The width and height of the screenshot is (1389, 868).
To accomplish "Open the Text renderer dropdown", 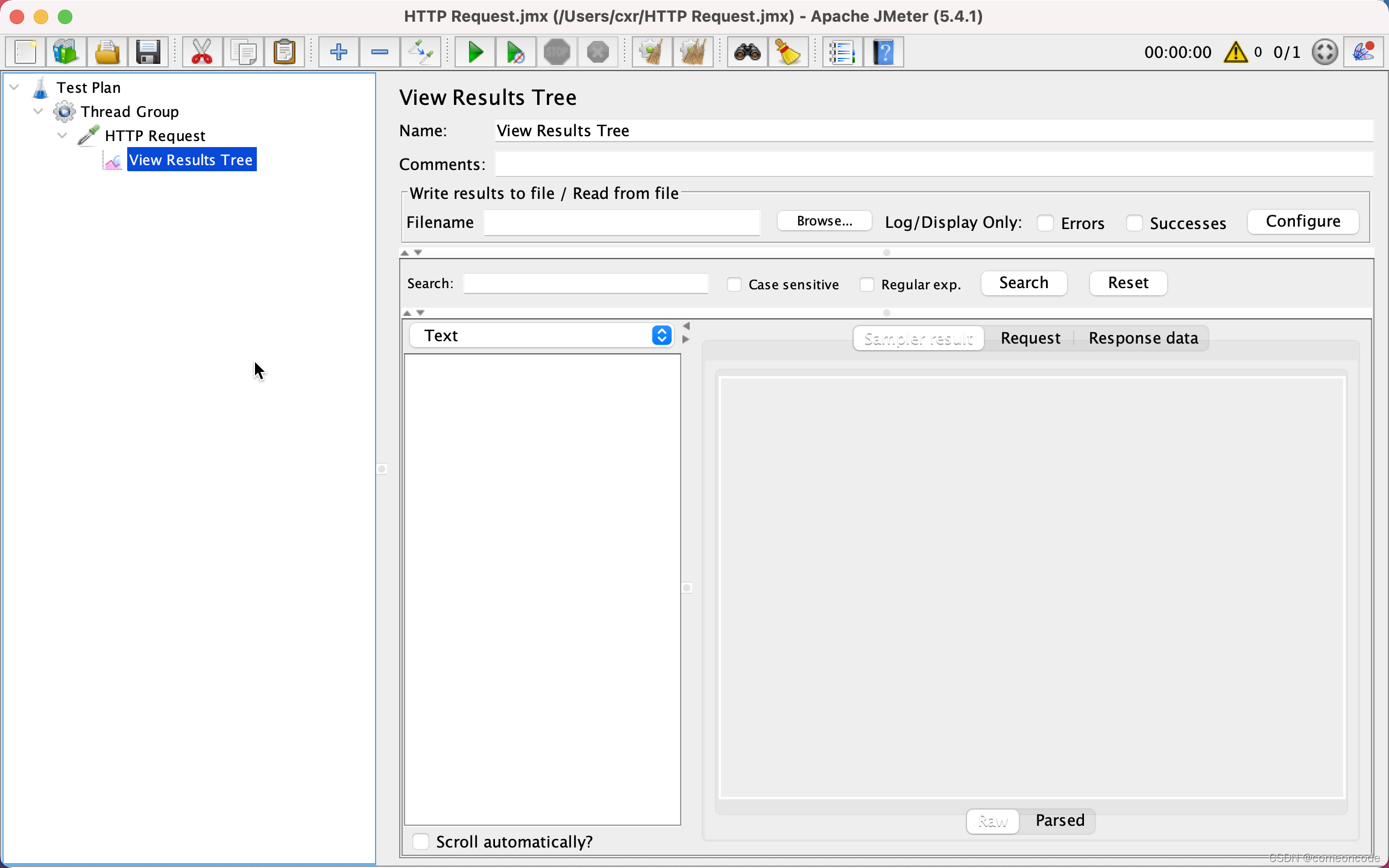I will [541, 336].
